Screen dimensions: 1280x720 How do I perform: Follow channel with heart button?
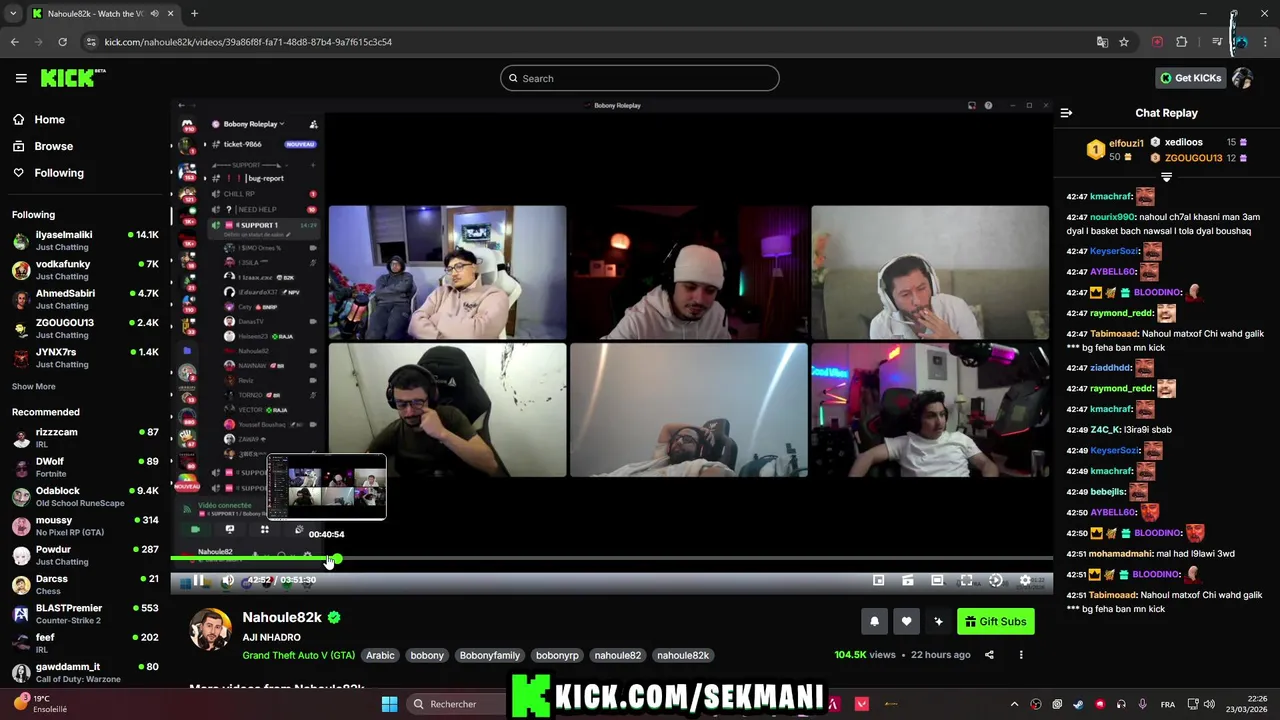point(906,622)
